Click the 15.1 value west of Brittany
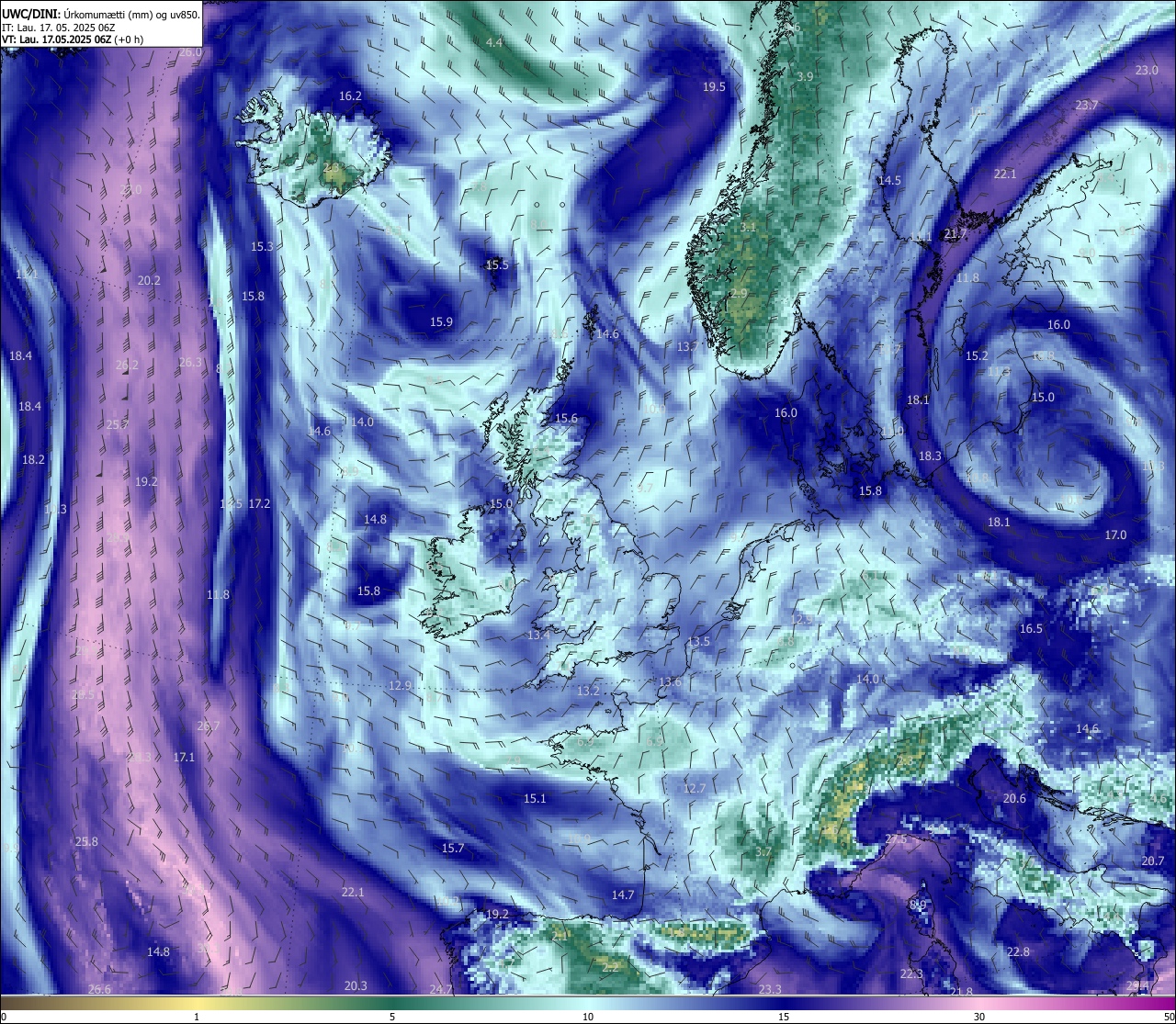The height and width of the screenshot is (1024, 1176). pos(535,798)
